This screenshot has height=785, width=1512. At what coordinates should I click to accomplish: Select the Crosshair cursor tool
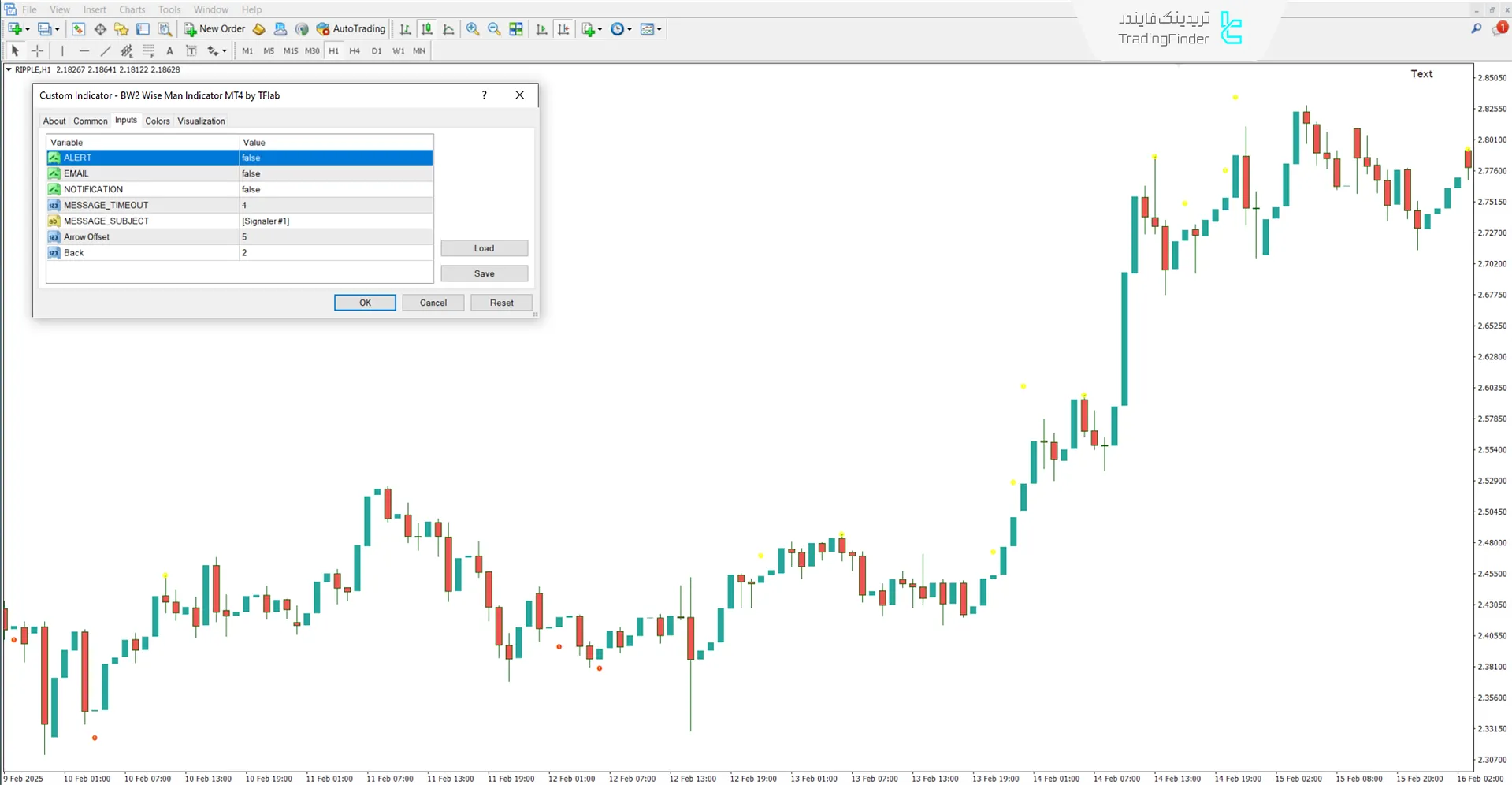point(37,51)
